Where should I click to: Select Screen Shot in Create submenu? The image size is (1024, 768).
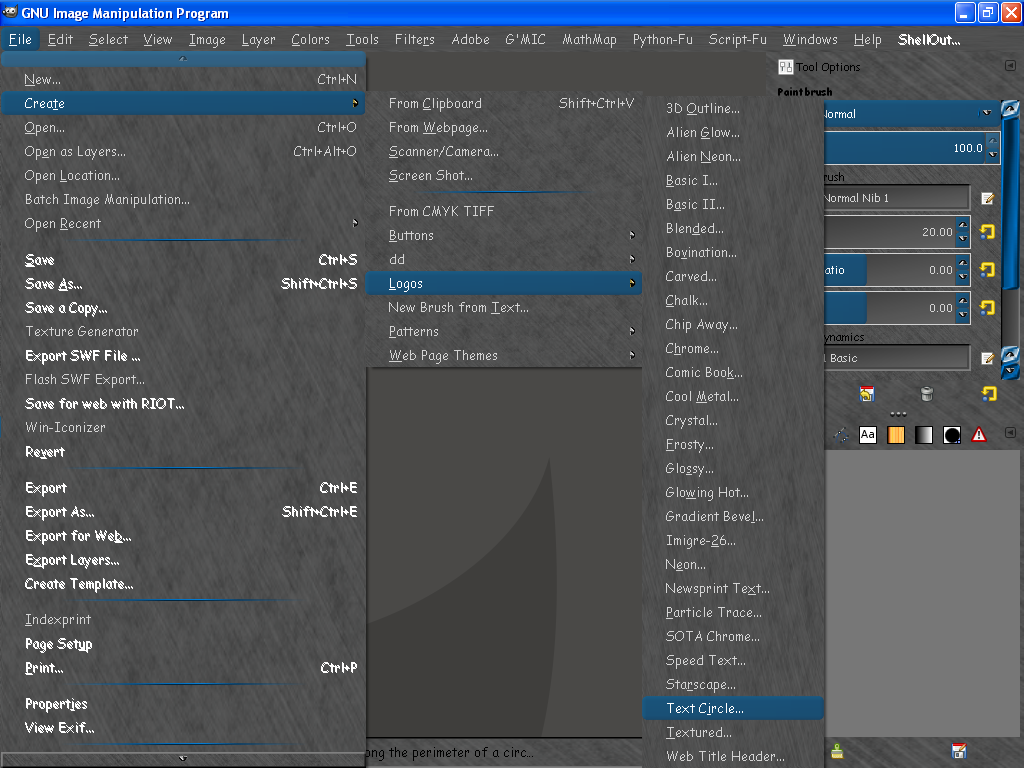pyautogui.click(x=504, y=175)
